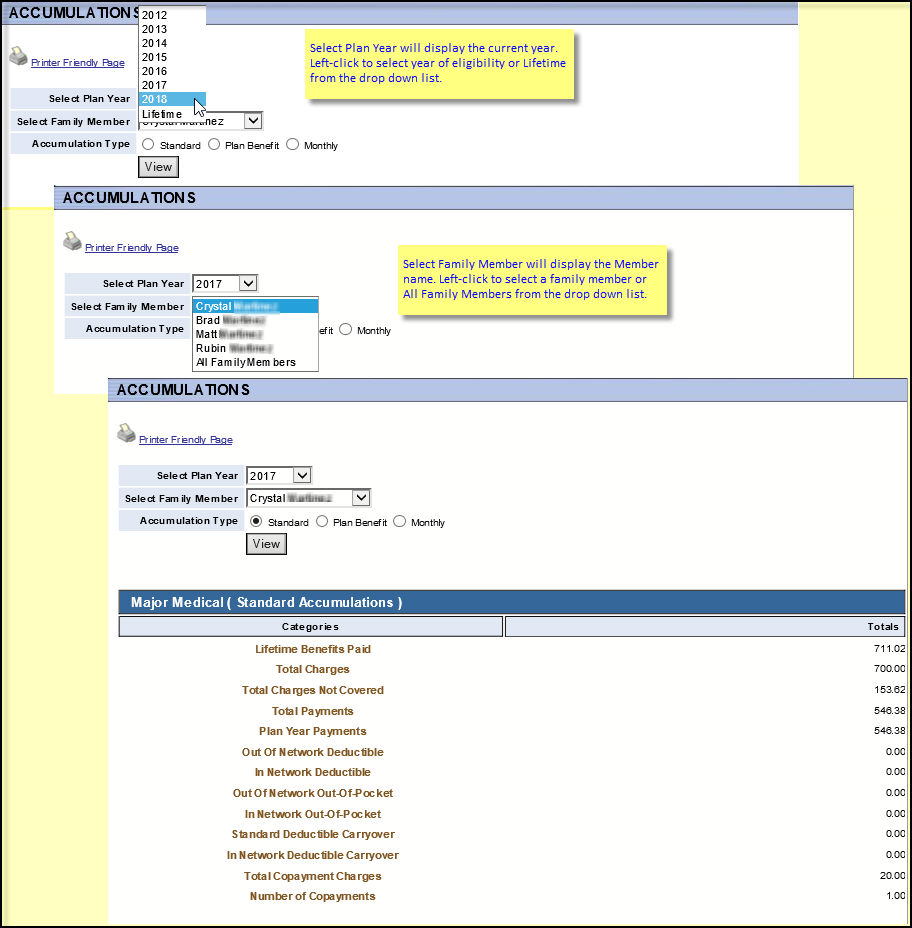Viewport: 912px width, 928px height.
Task: Choose 2014 from plan year list
Action: [172, 43]
